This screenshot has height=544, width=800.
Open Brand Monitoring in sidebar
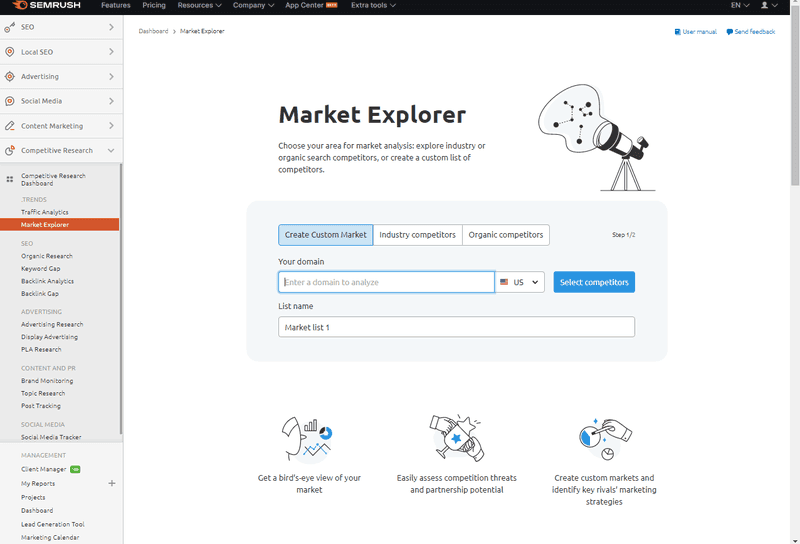[47, 381]
